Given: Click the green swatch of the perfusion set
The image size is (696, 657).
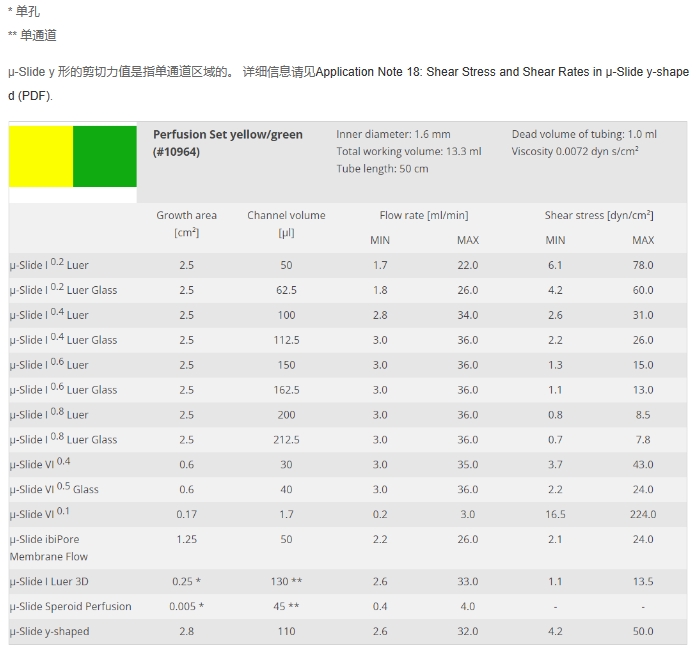Looking at the screenshot, I should 105,156.
